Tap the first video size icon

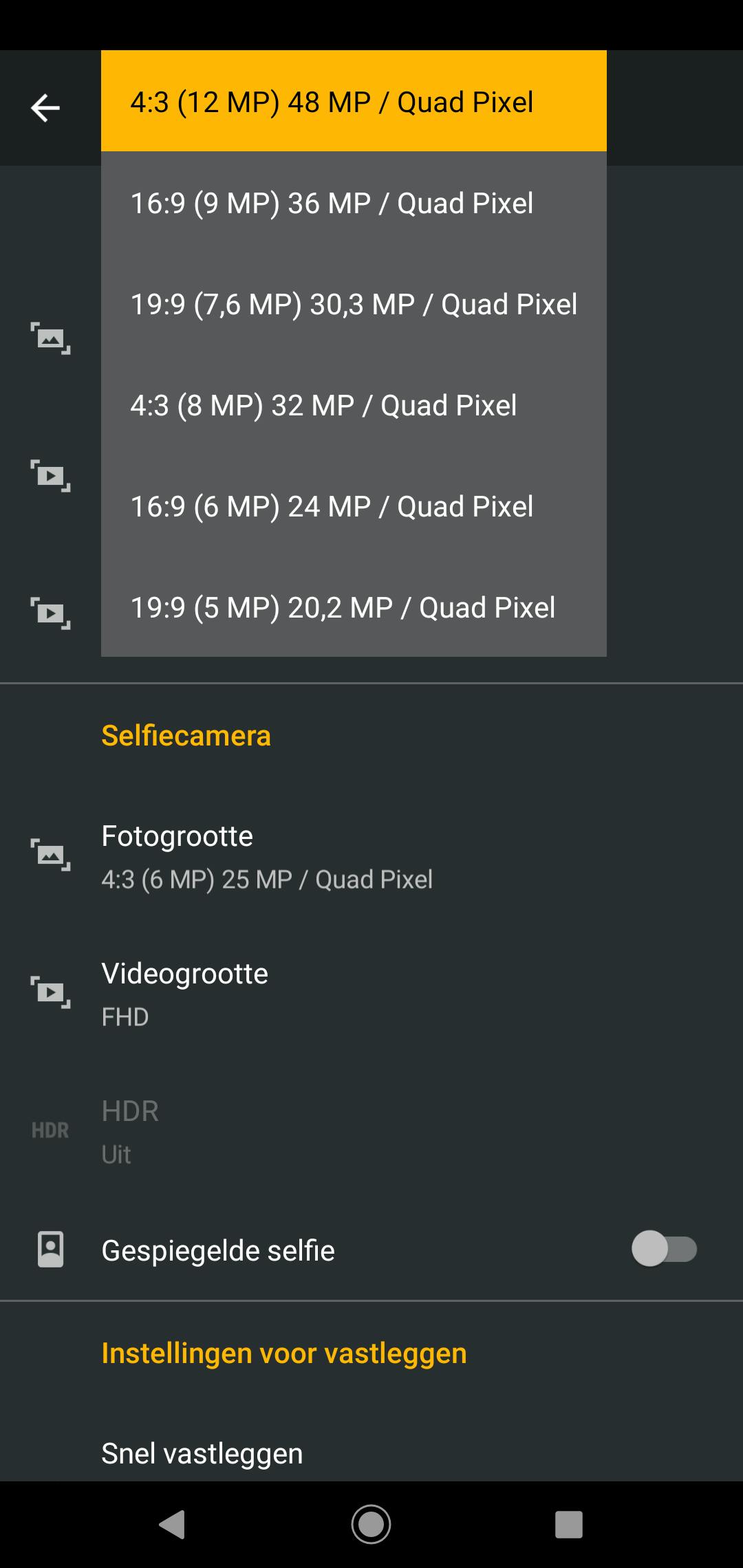coord(50,476)
